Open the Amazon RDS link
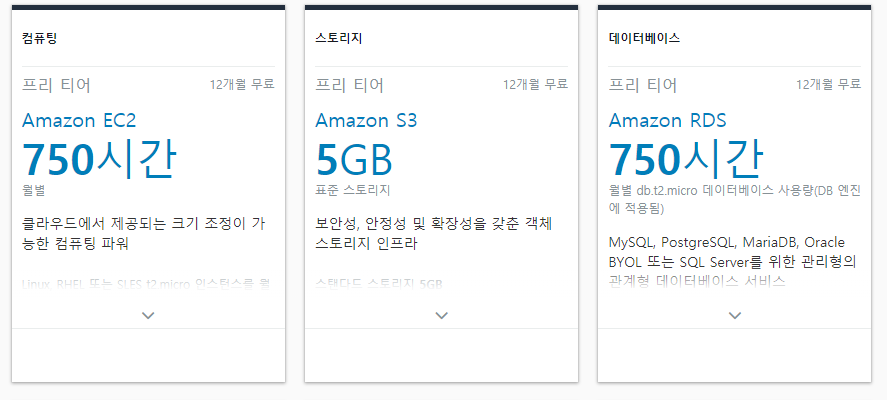887x400 pixels. click(x=668, y=121)
